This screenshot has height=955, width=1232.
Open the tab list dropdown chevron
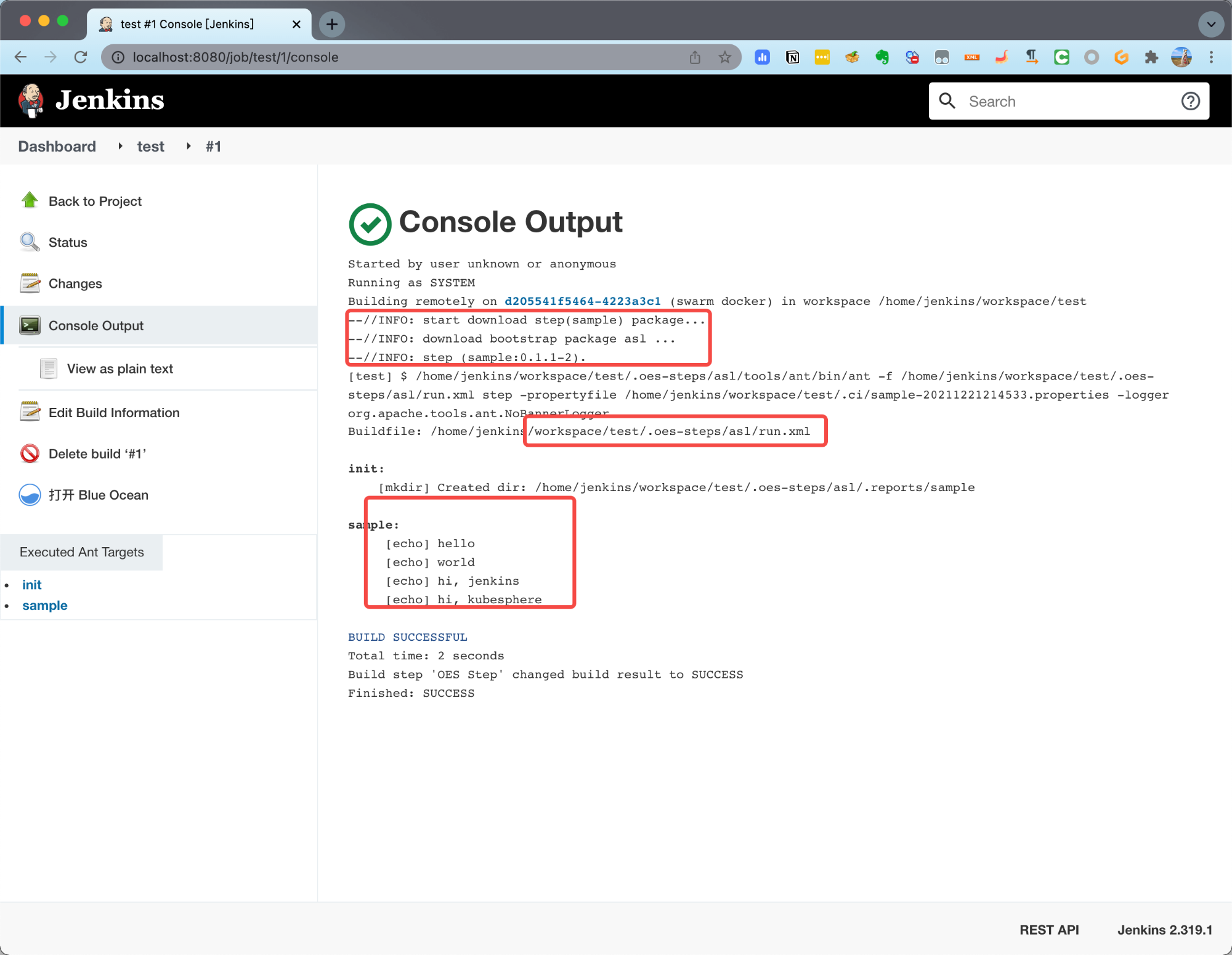[1210, 25]
